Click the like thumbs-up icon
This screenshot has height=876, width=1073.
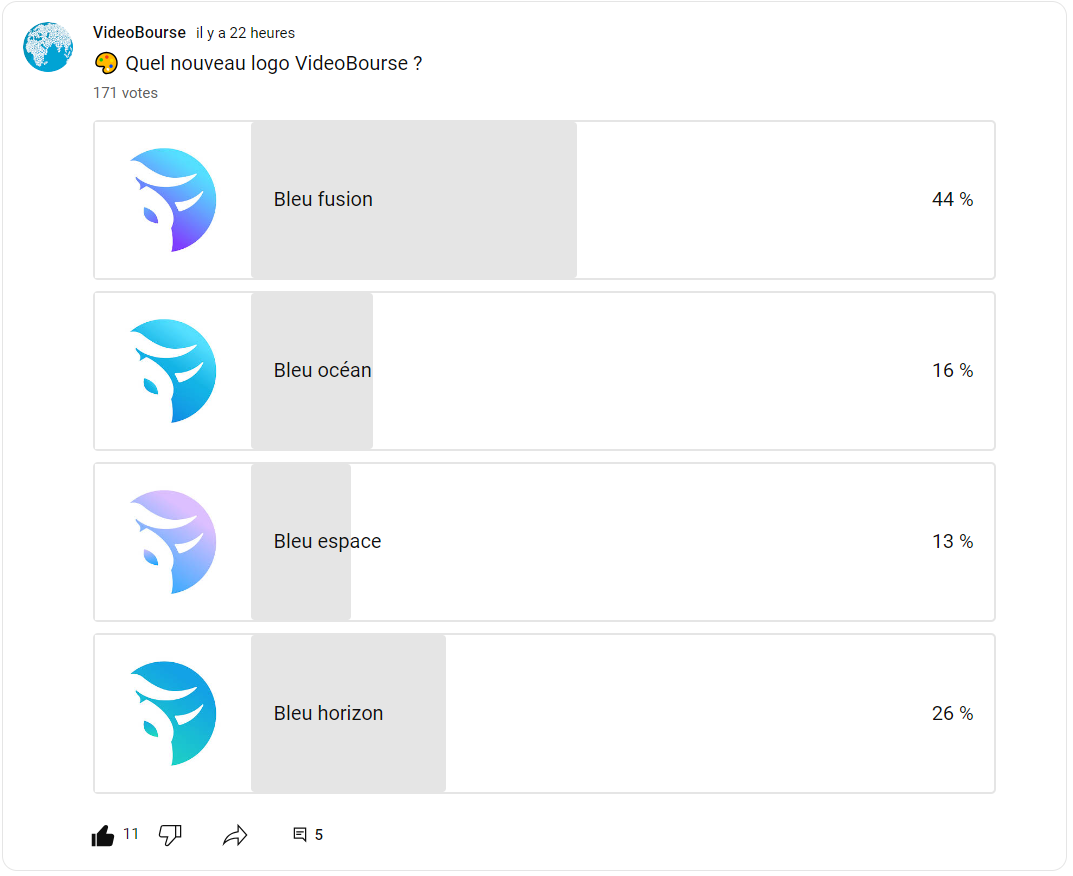point(103,835)
